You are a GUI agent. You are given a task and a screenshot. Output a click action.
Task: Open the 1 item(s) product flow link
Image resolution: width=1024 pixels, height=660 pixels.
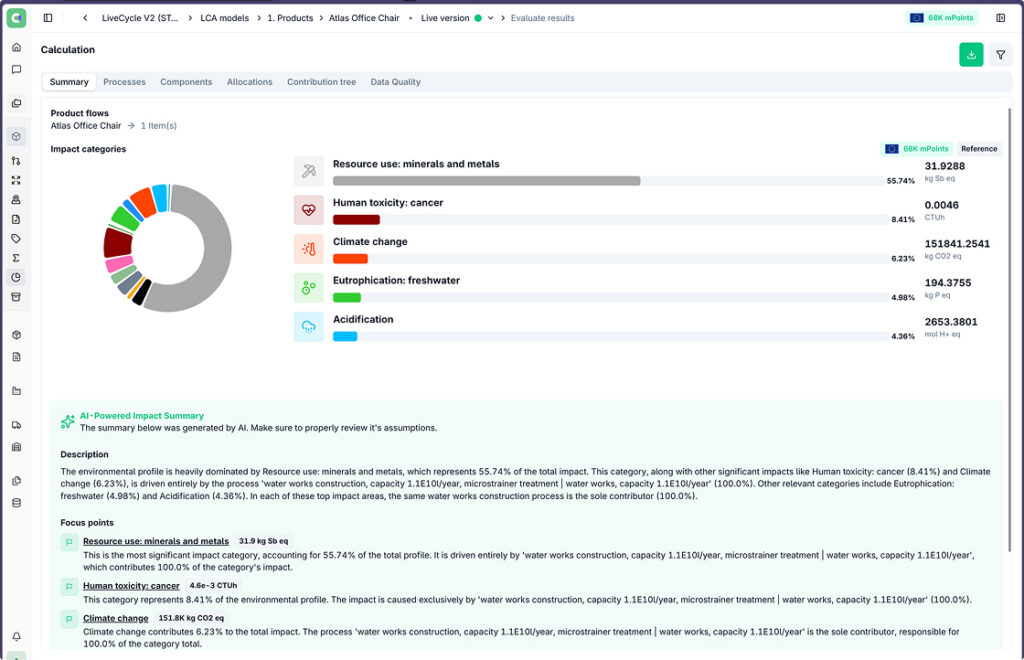pyautogui.click(x=159, y=125)
